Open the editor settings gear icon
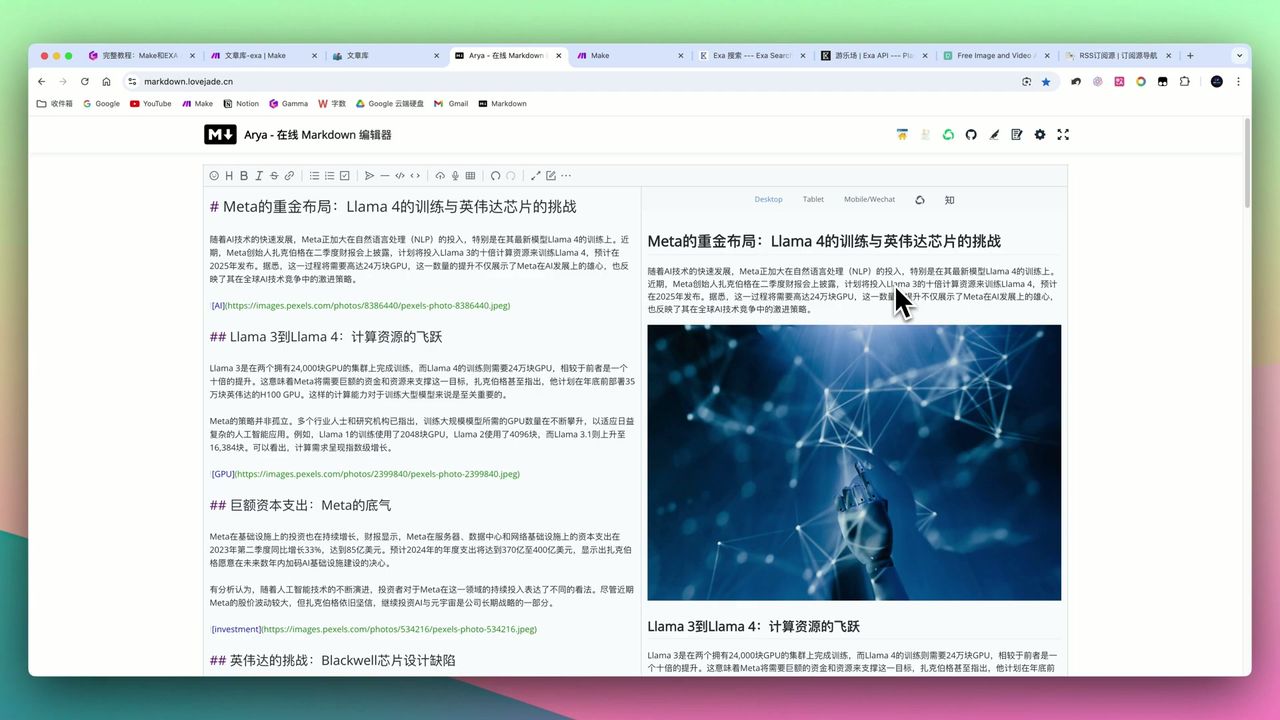Viewport: 1280px width, 720px height. click(1040, 134)
